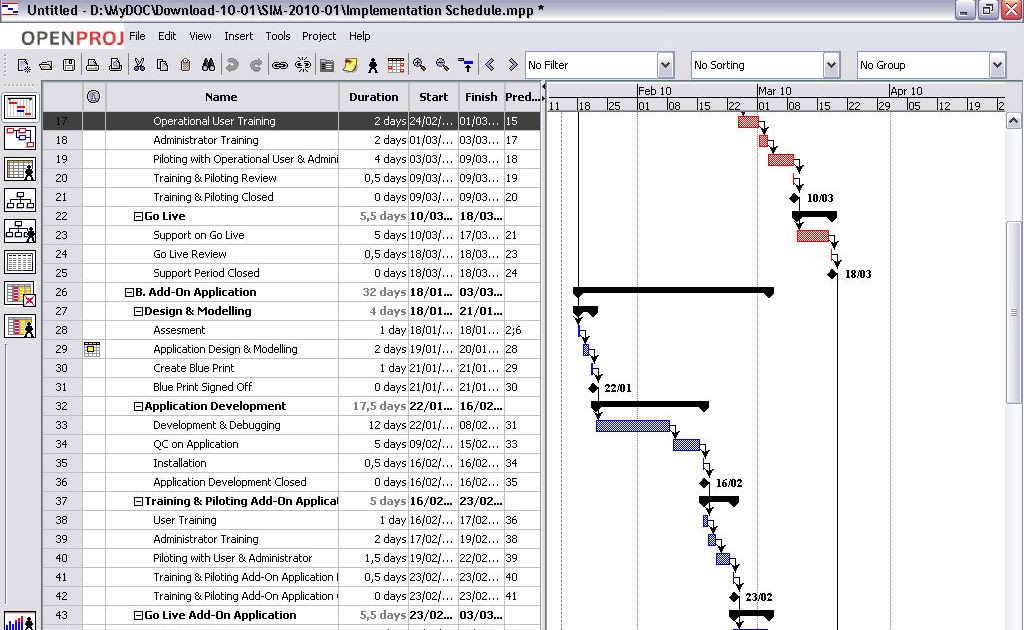This screenshot has width=1024, height=630.
Task: Click the Zoom In magnifier
Action: (419, 65)
